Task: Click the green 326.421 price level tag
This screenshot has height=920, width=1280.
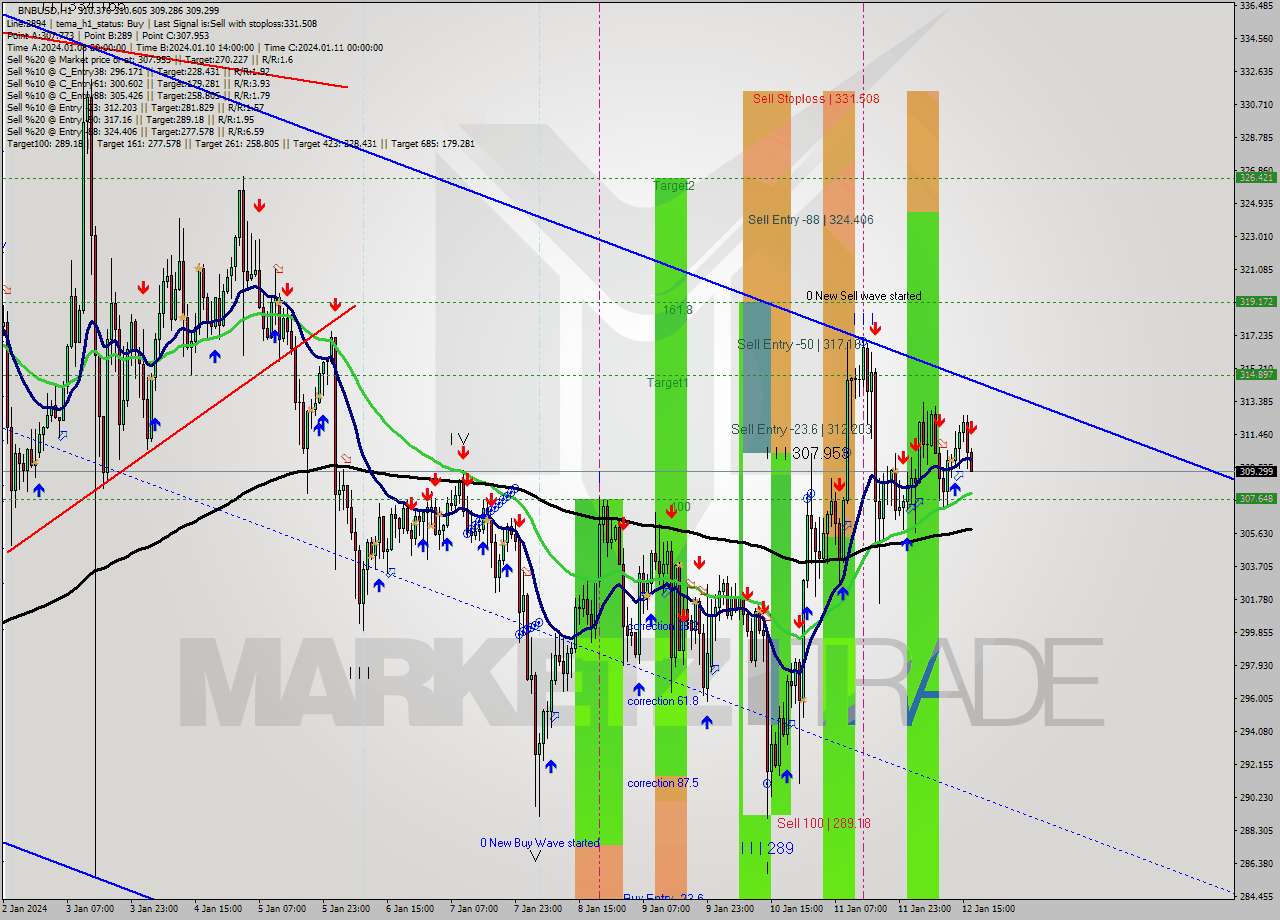Action: pyautogui.click(x=1256, y=177)
